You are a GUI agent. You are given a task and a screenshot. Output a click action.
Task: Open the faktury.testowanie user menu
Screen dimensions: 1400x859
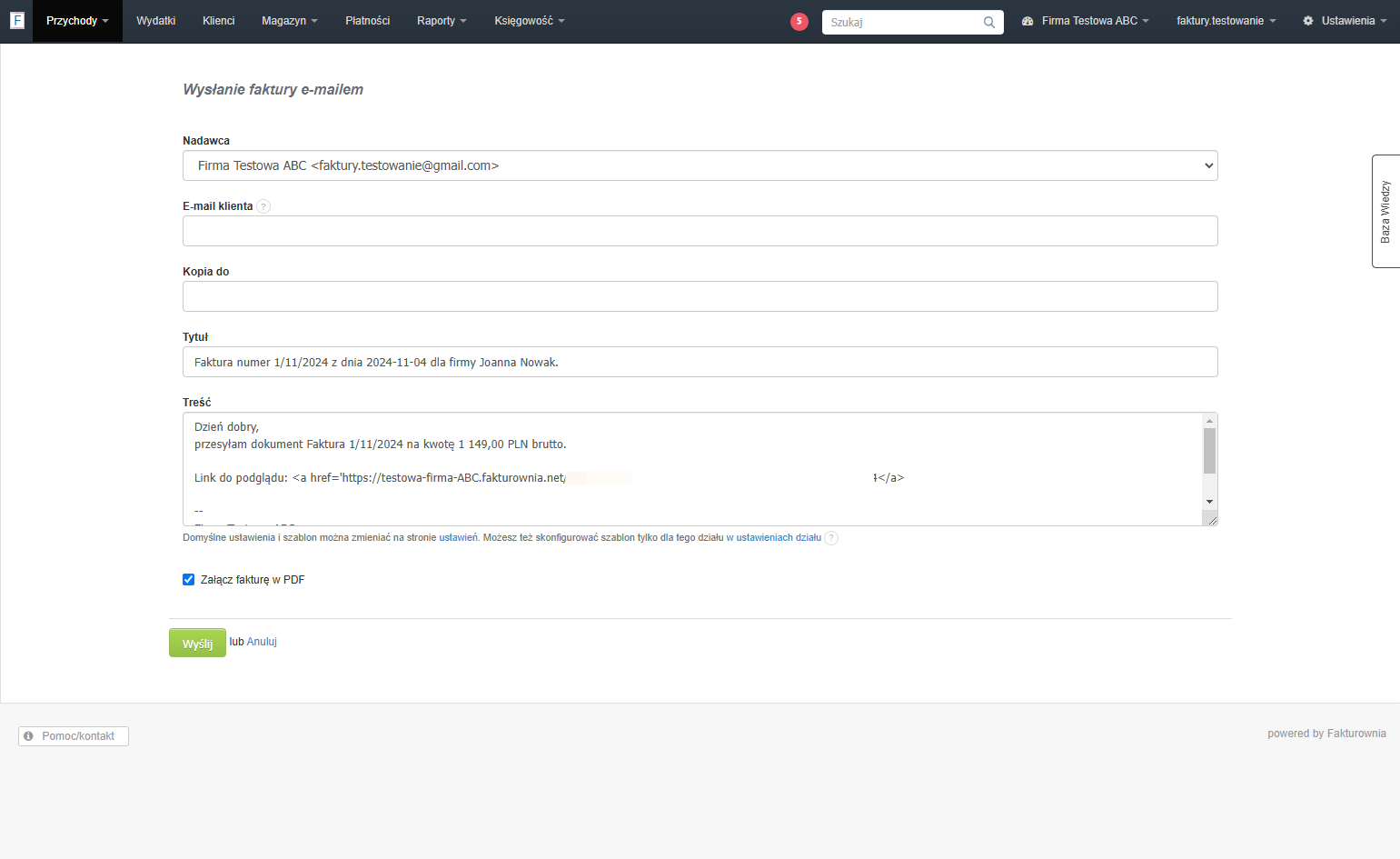pos(1226,21)
